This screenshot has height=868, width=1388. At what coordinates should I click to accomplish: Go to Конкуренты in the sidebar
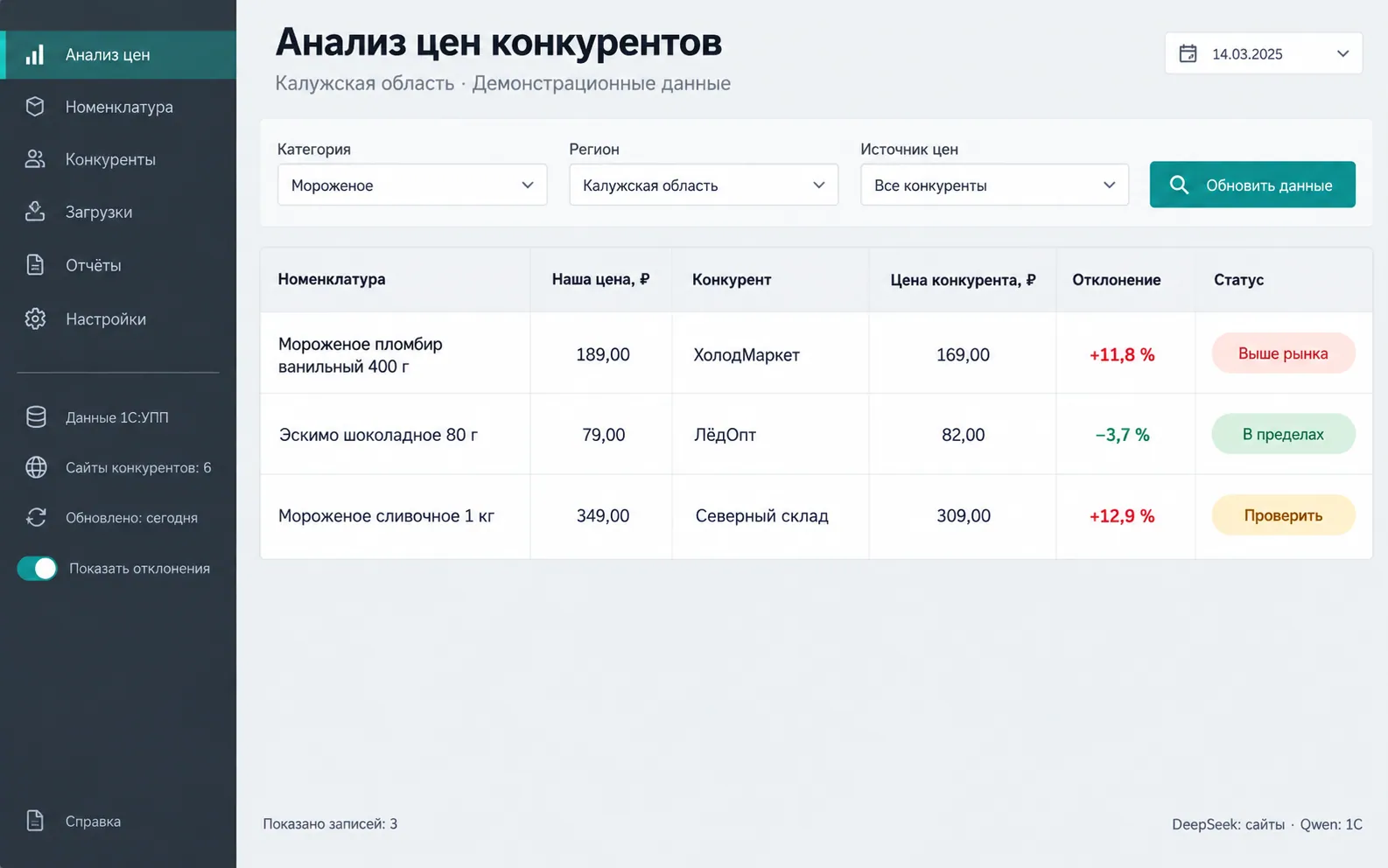[x=118, y=159]
